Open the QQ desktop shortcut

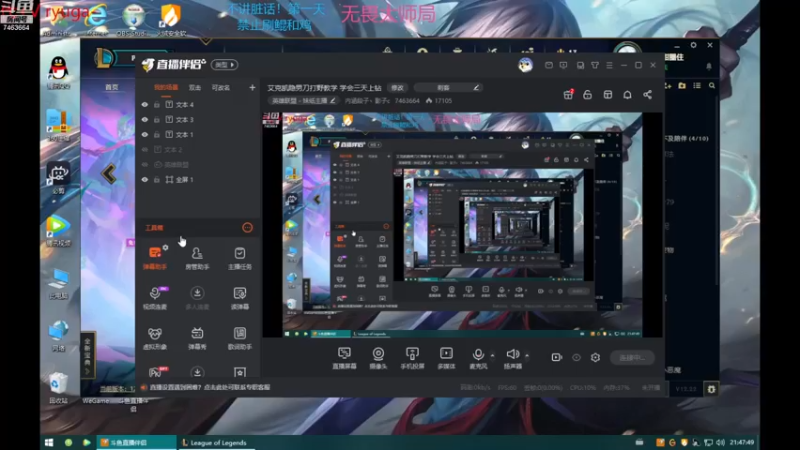click(58, 73)
